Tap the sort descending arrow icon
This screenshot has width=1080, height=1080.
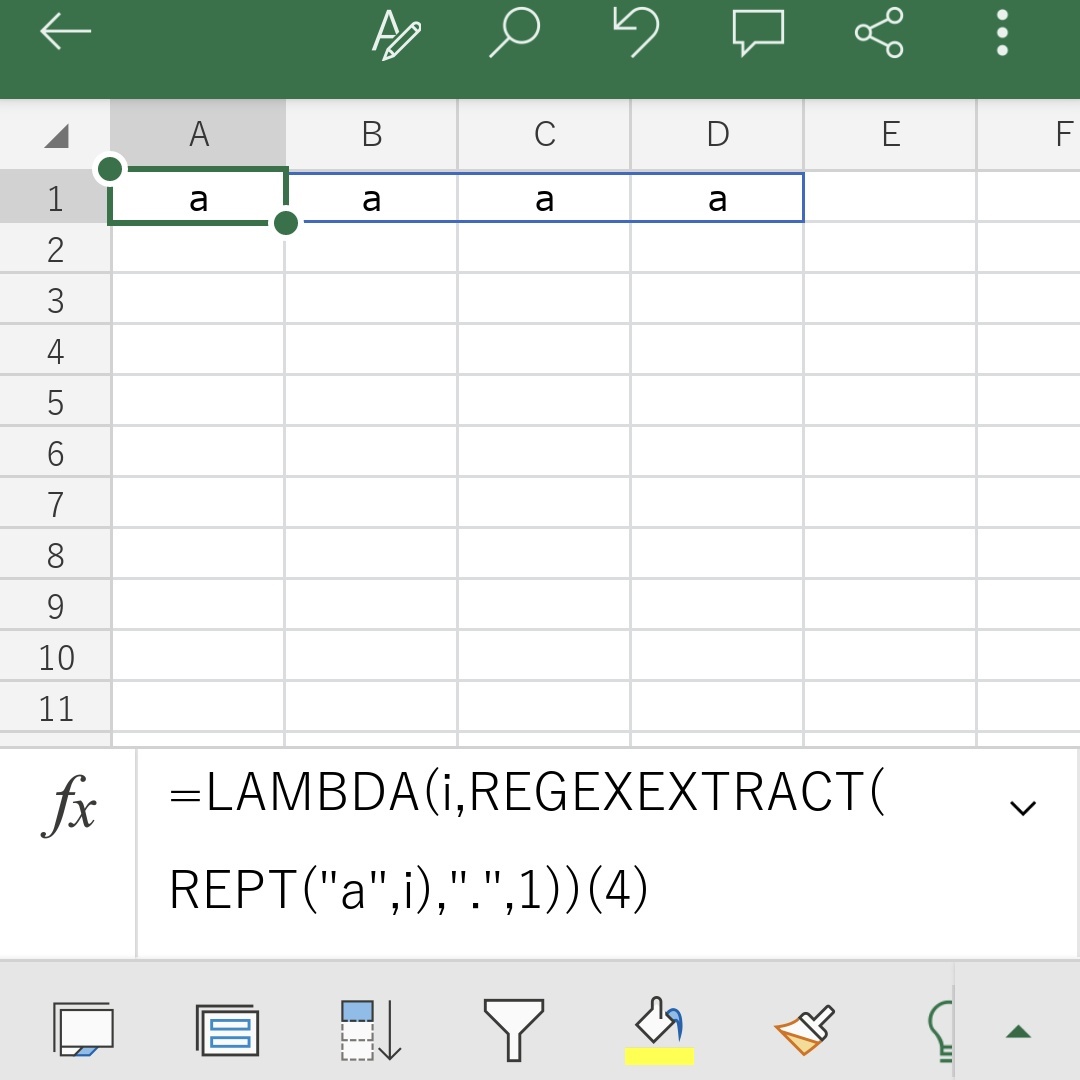371,1030
